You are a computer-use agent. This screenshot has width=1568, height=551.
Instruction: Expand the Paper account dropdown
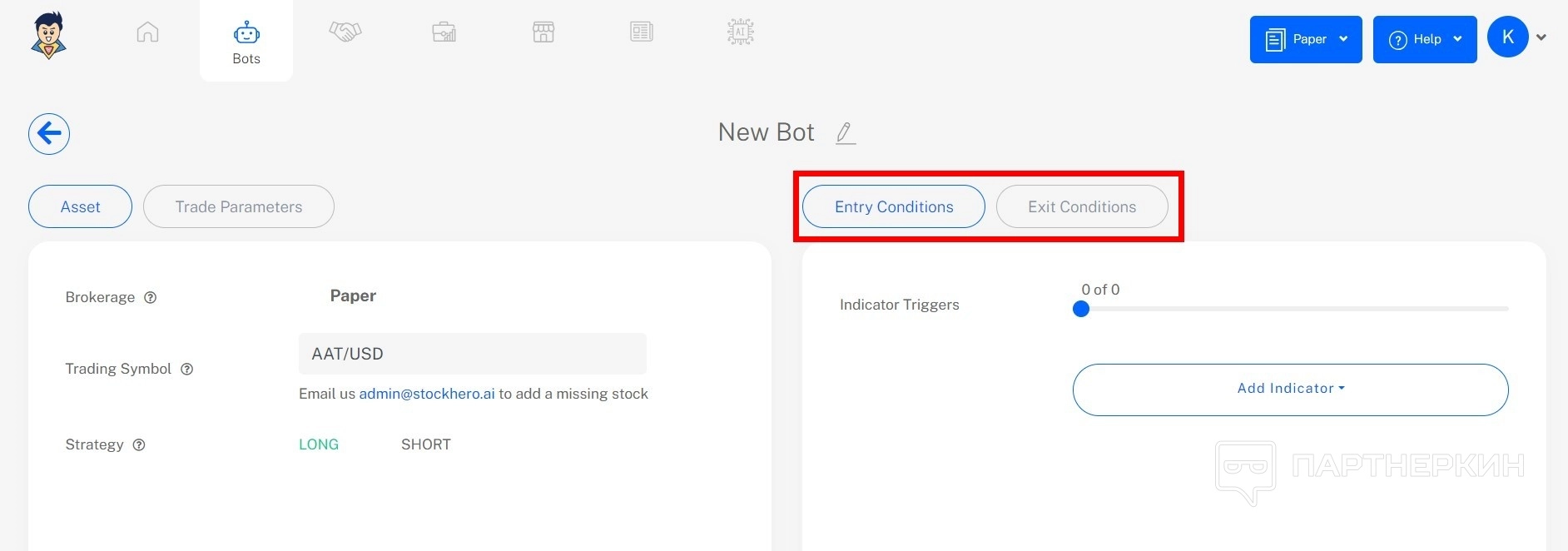[1305, 39]
